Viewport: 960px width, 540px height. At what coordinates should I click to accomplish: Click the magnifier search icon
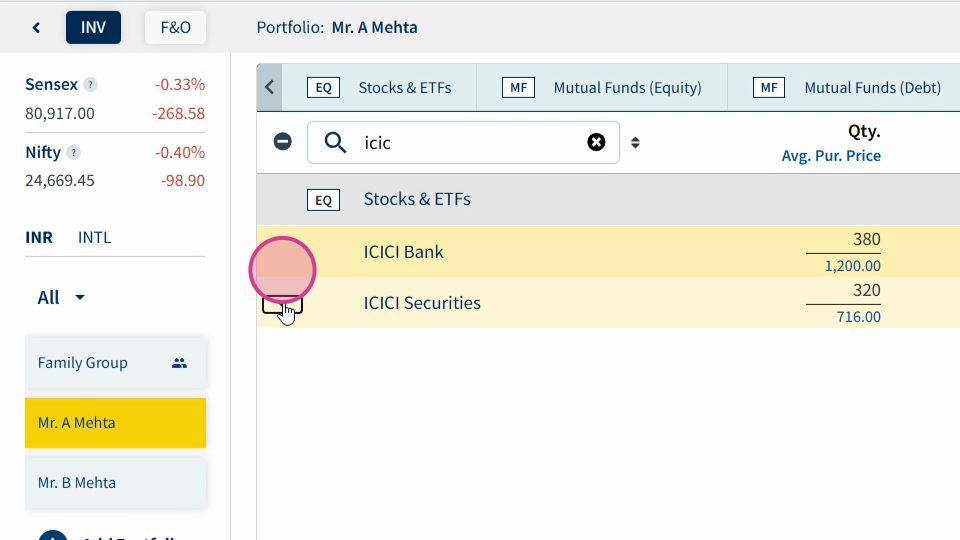[x=335, y=143]
